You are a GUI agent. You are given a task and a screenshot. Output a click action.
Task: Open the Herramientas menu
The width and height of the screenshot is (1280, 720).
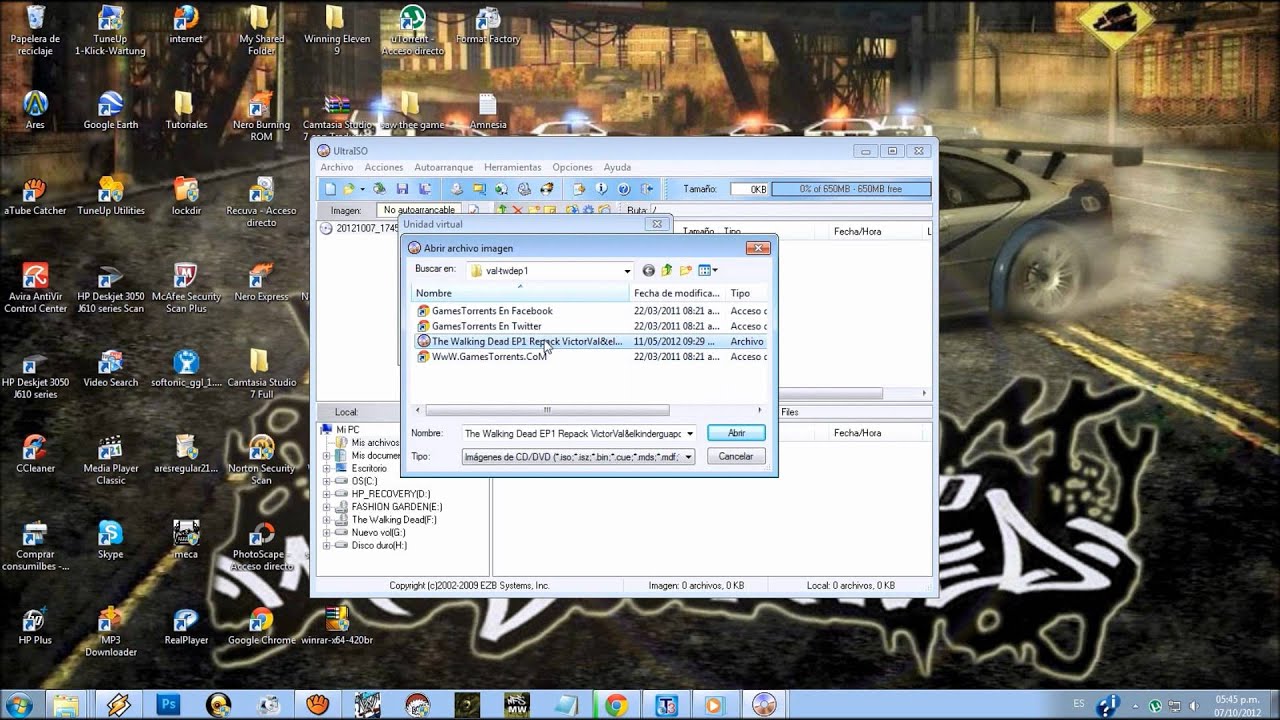coord(513,167)
